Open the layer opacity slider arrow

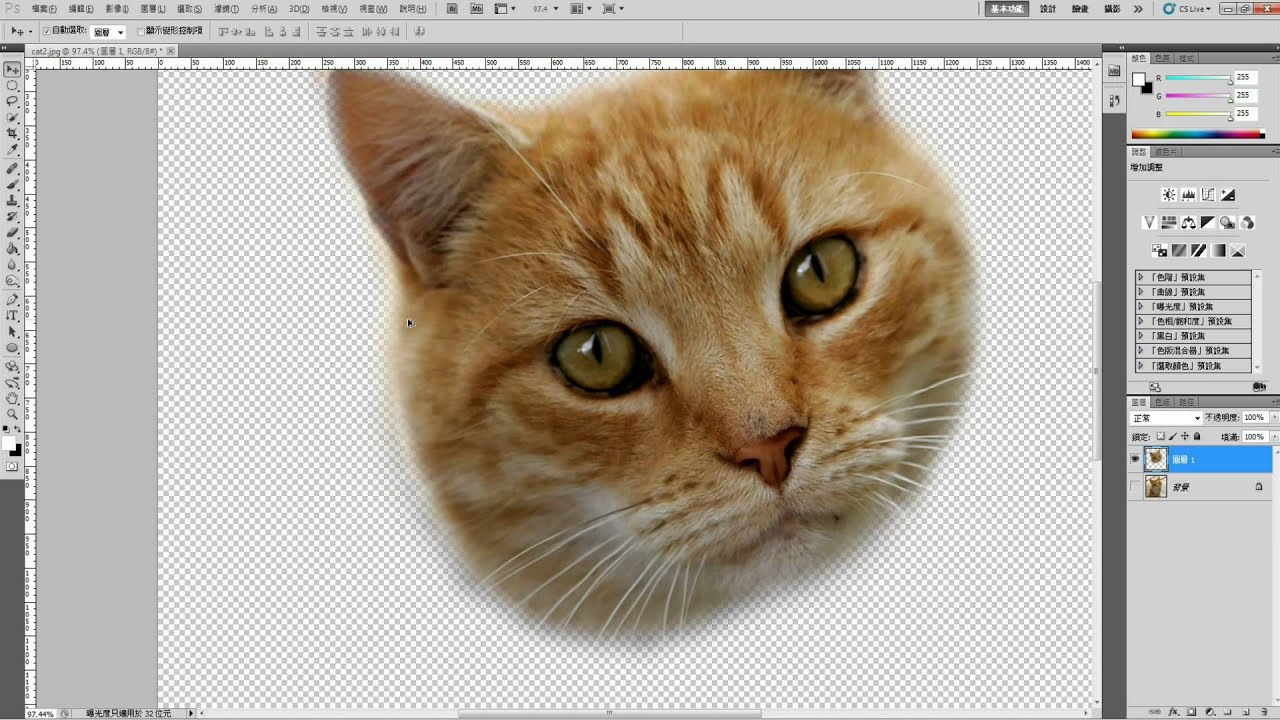[1275, 417]
